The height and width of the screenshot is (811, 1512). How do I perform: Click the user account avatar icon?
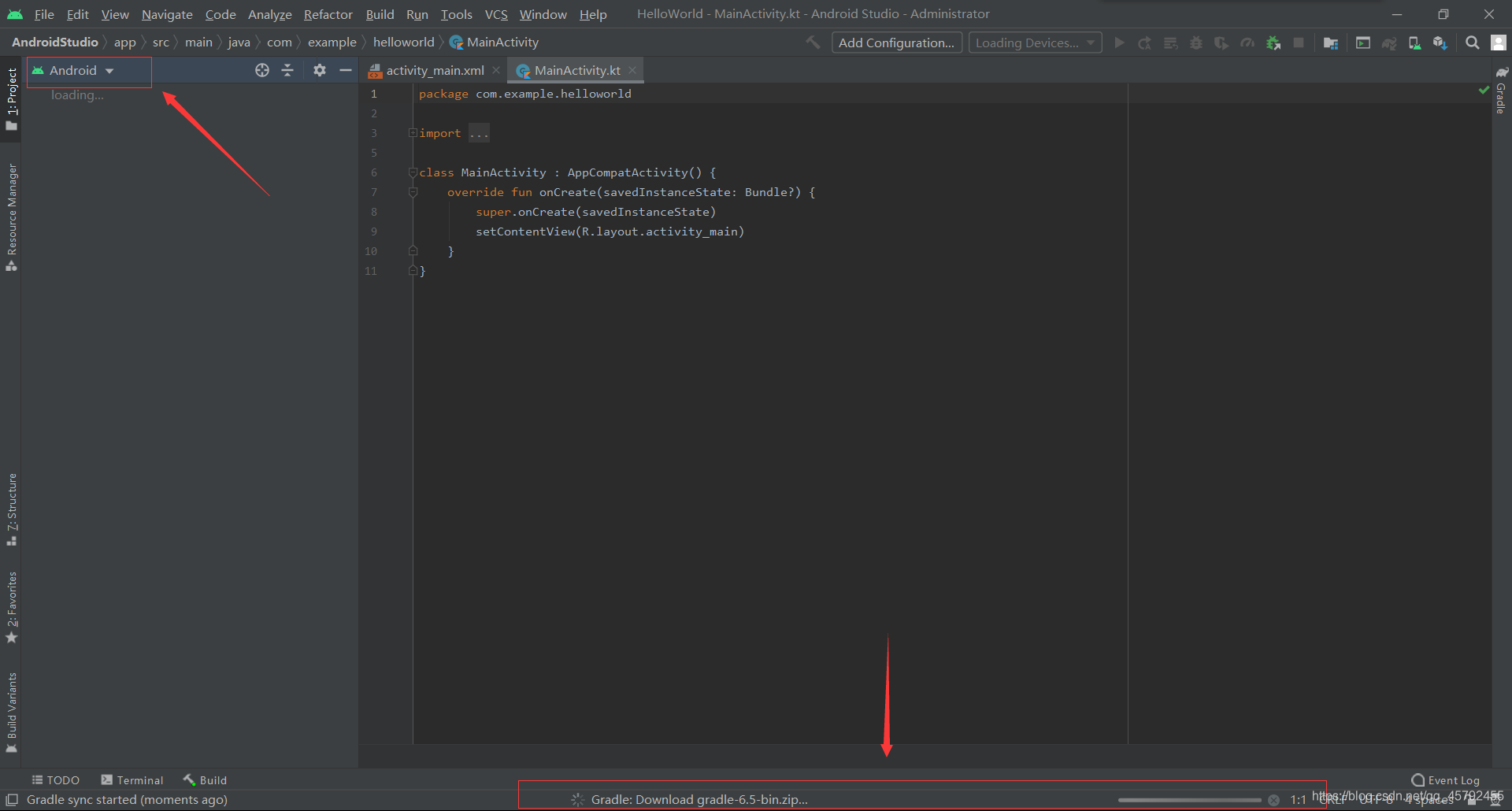coord(1499,43)
